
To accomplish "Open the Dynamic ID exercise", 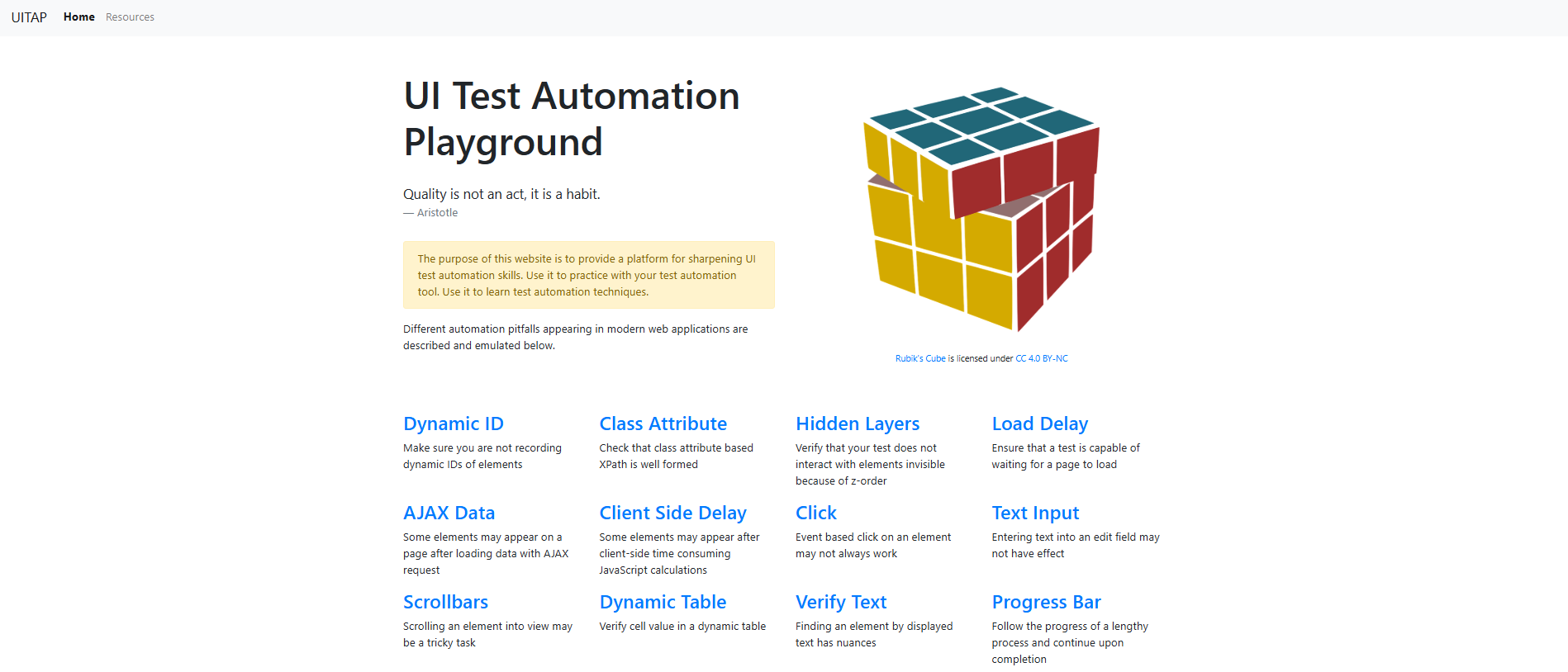I will 453,424.
